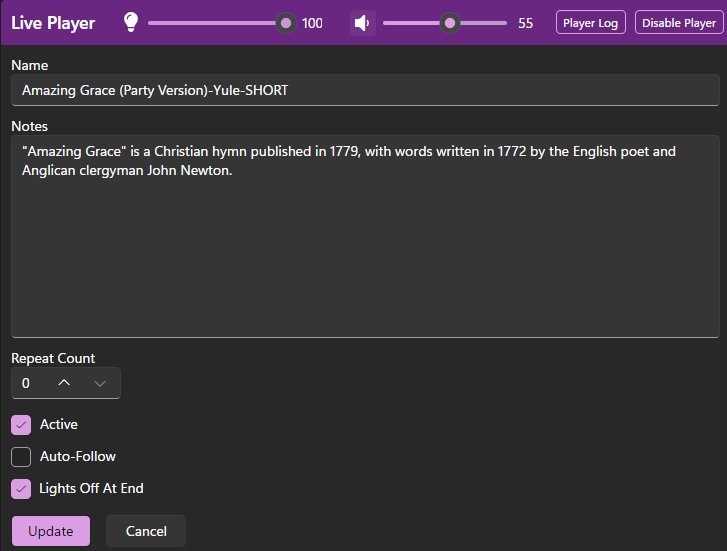Click the volume value 55

(x=525, y=23)
